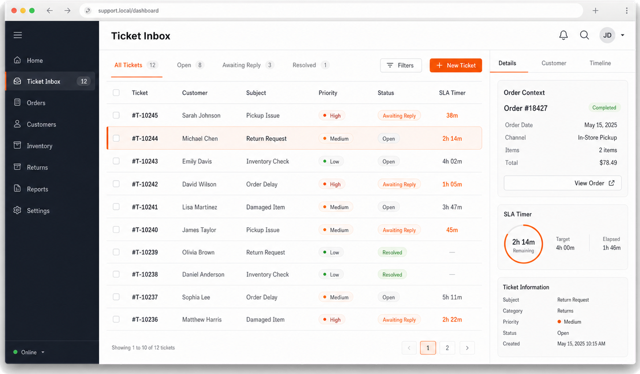Select the Timeline panel tab
Image resolution: width=640 pixels, height=374 pixels.
600,63
